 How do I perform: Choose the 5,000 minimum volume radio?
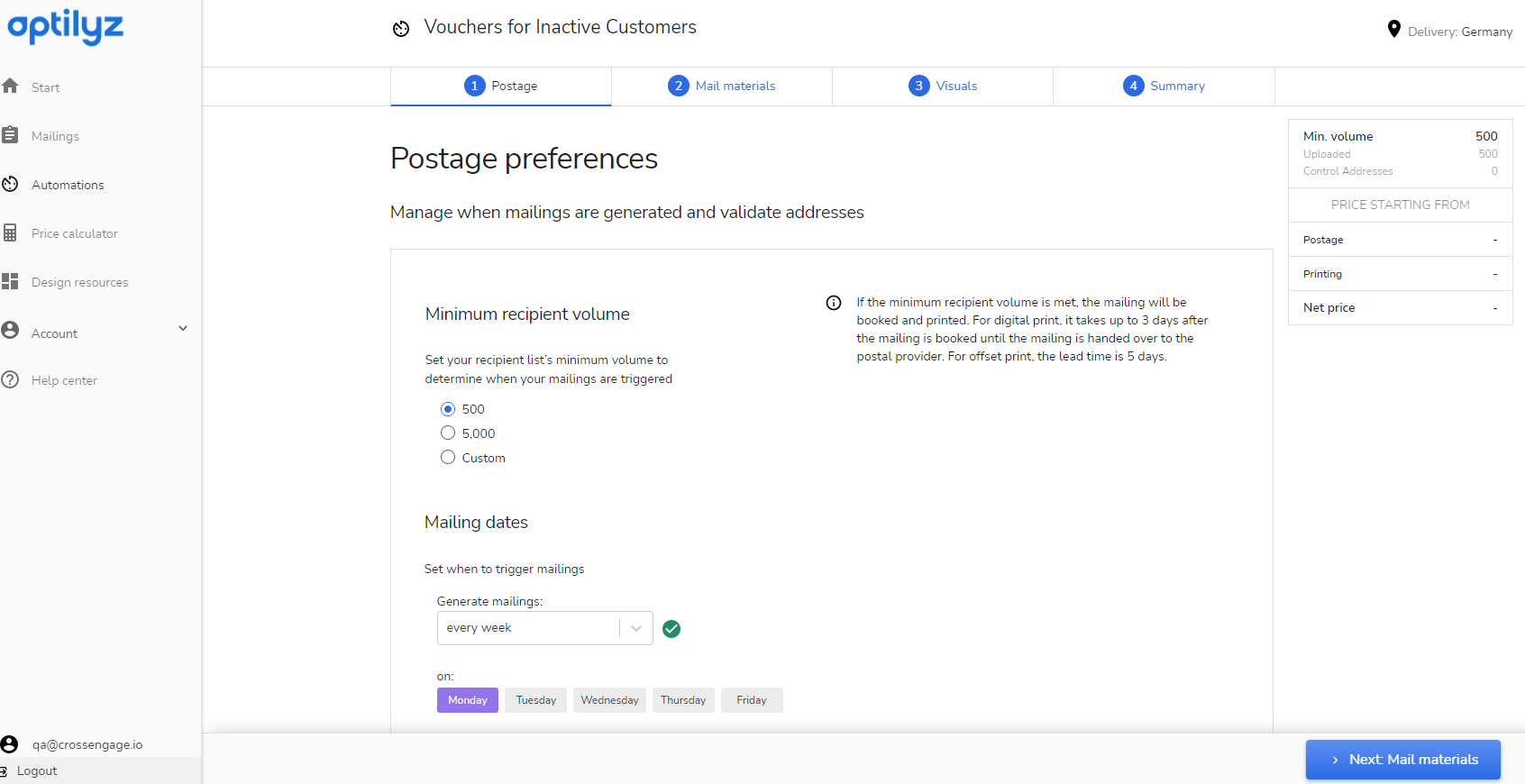448,433
